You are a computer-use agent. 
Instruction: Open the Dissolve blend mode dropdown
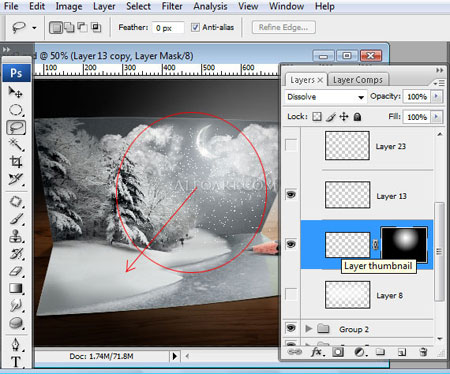click(x=325, y=97)
